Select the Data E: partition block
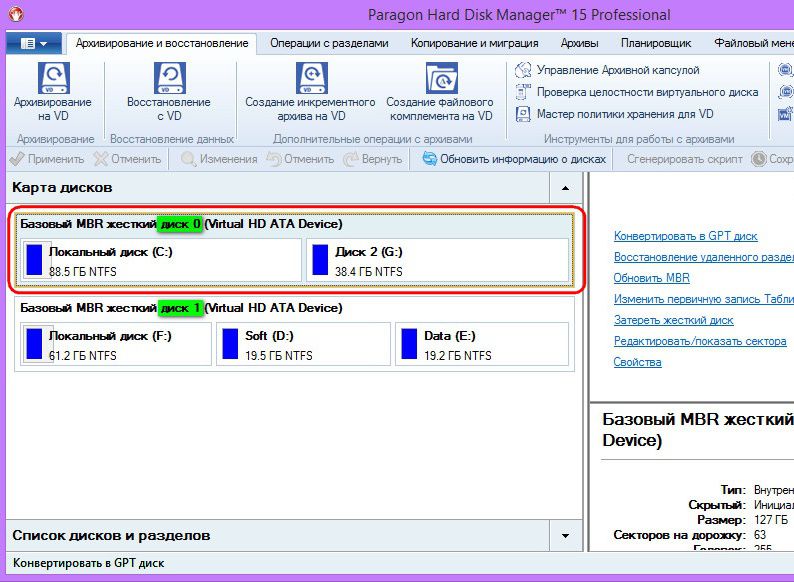This screenshot has width=794, height=582. click(x=482, y=344)
